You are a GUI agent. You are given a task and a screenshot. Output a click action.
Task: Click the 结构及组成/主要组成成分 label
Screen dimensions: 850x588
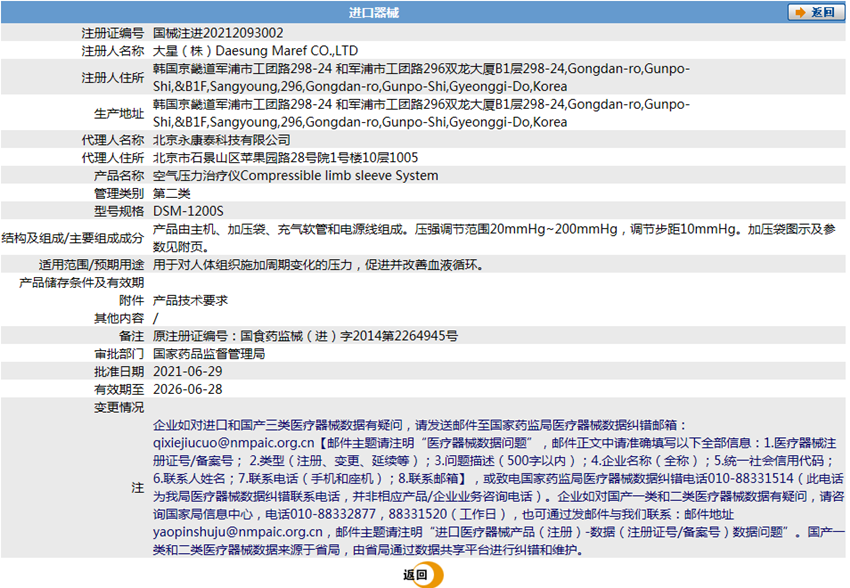73,238
